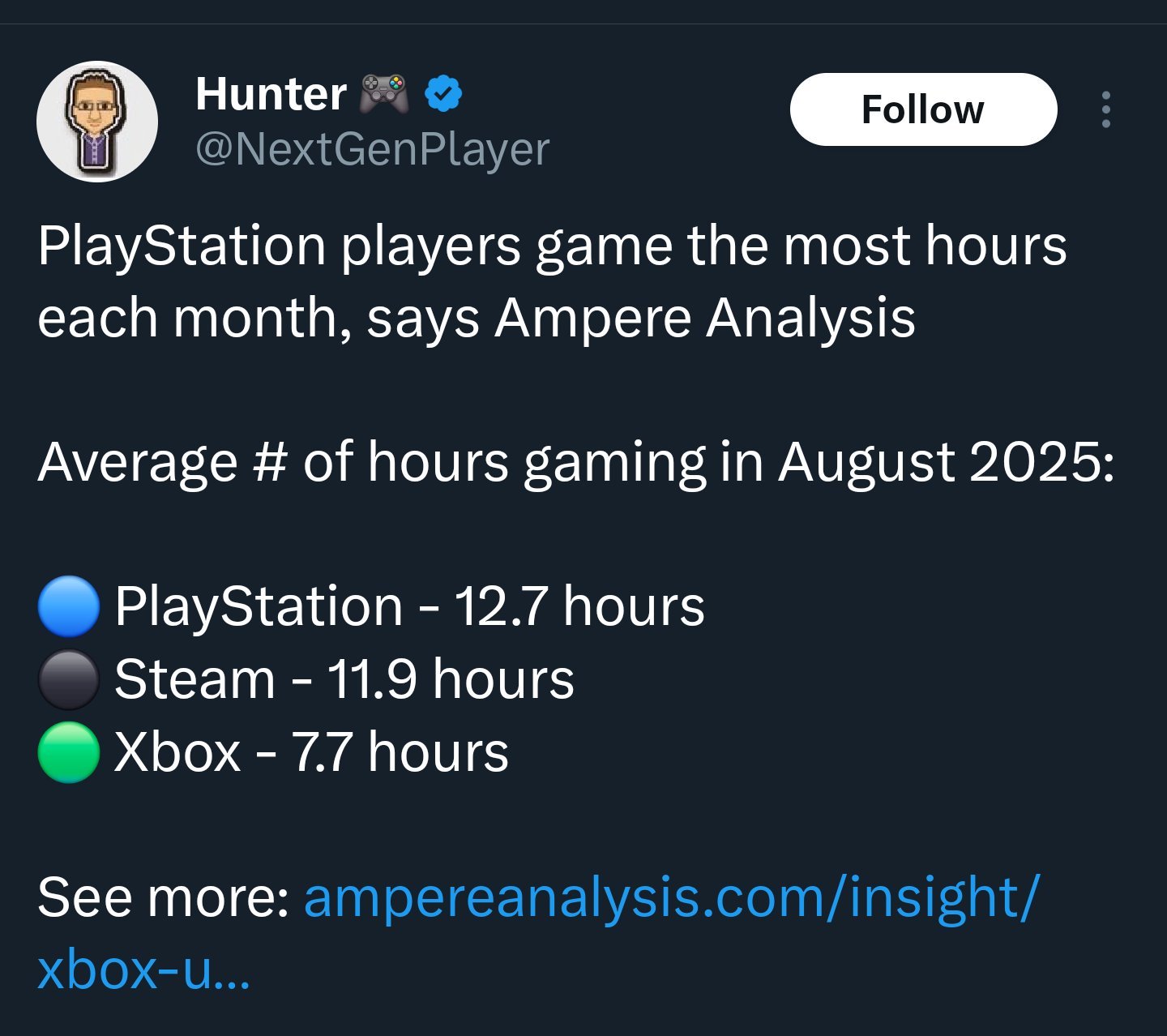
Task: Click the display name Hunter
Action: click(x=271, y=94)
